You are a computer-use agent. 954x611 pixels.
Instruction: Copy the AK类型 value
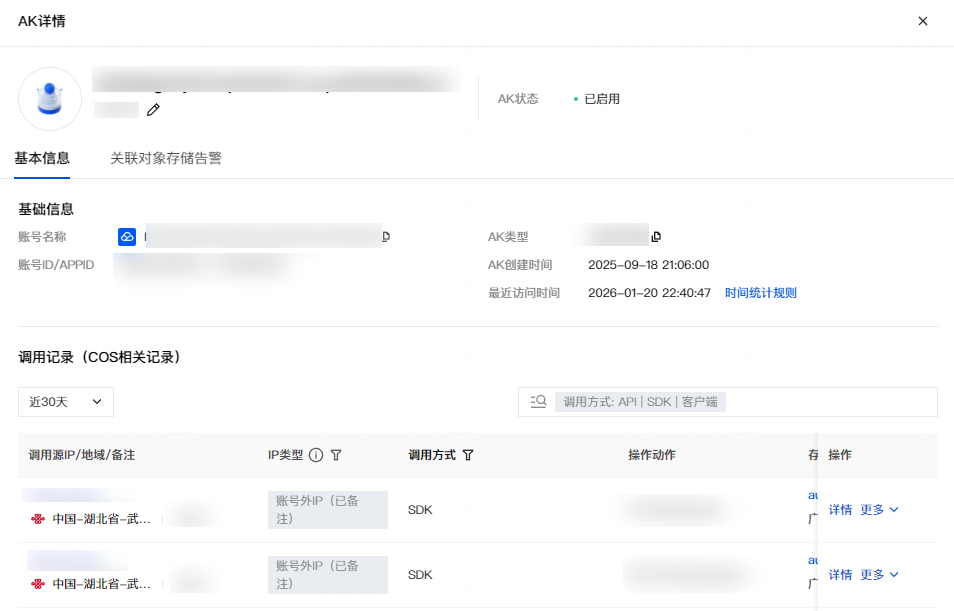click(x=656, y=237)
